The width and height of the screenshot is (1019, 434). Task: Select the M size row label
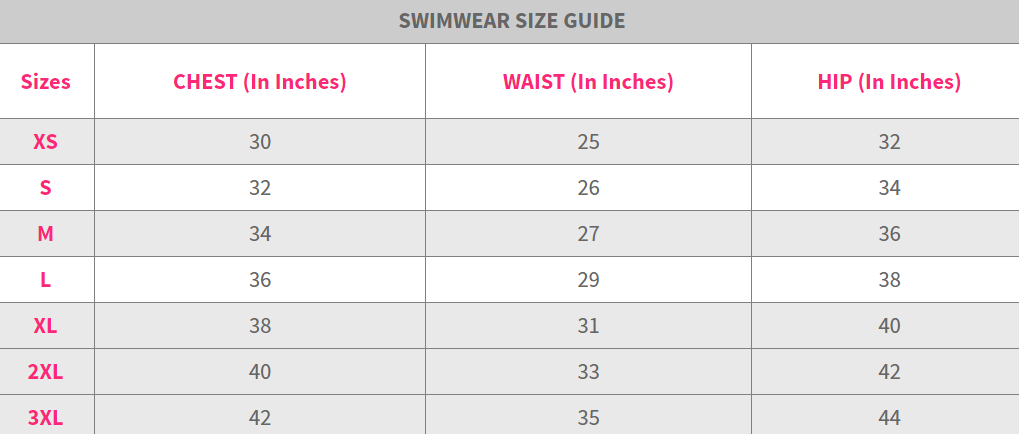click(x=45, y=233)
